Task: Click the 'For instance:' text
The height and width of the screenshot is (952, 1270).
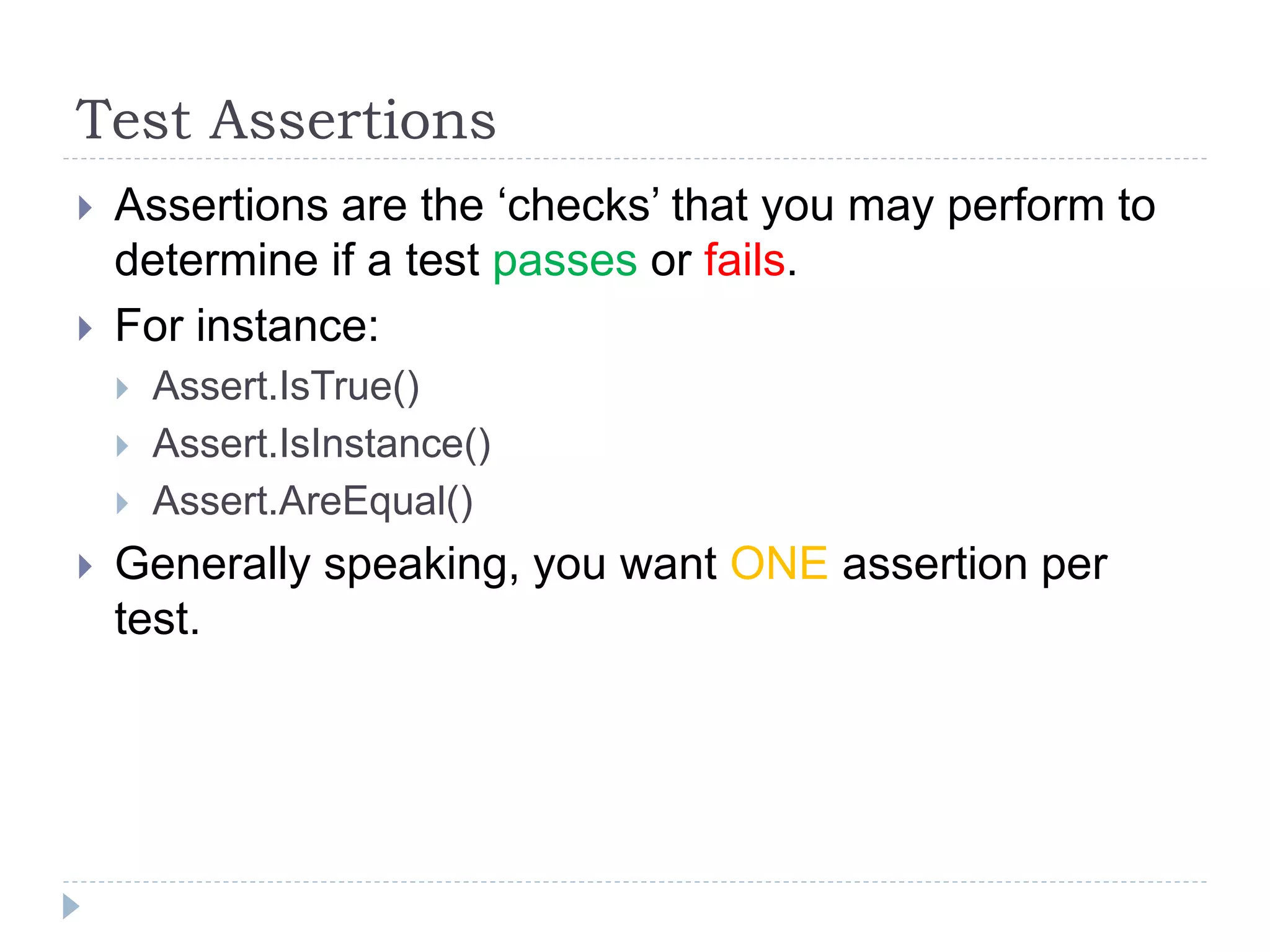Action: tap(247, 326)
